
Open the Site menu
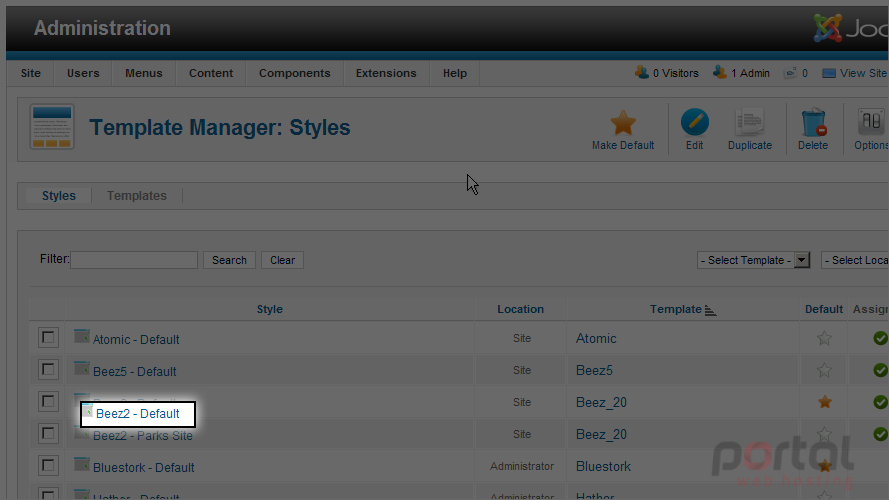[31, 73]
